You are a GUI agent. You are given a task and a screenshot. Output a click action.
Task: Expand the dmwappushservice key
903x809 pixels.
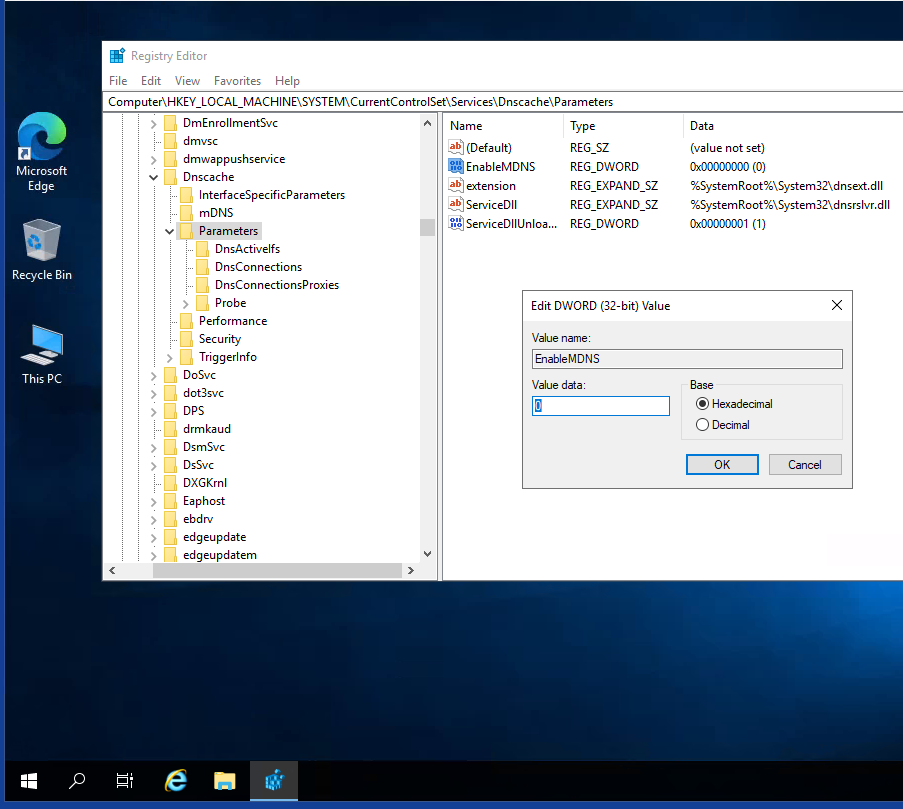(153, 159)
